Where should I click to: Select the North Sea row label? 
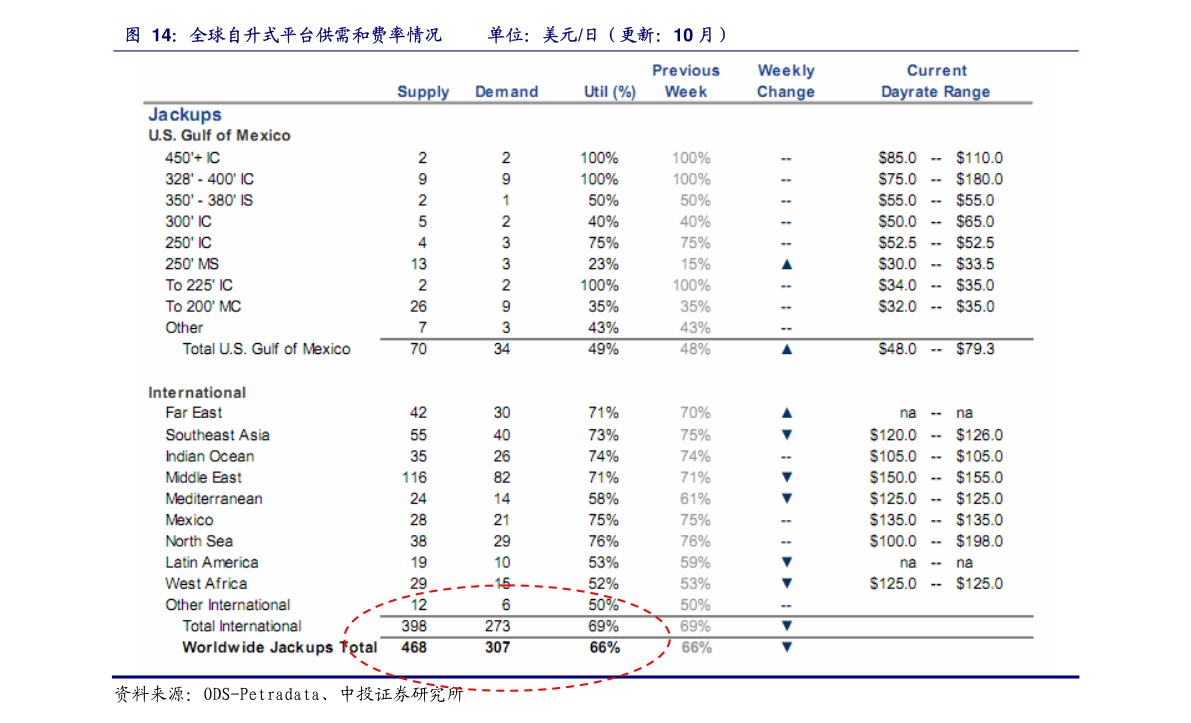coord(199,541)
